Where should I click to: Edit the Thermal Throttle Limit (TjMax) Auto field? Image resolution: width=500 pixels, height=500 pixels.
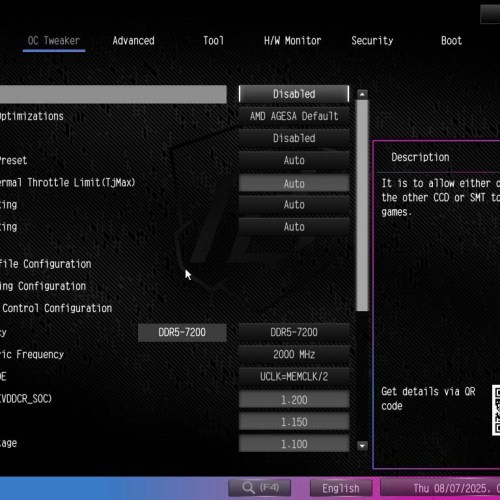tap(294, 183)
